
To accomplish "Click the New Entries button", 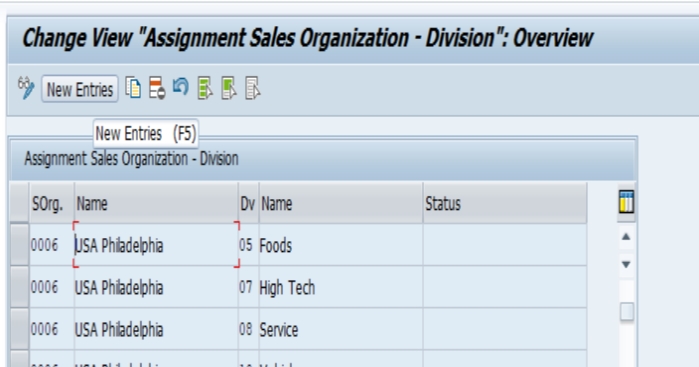I will (80, 89).
